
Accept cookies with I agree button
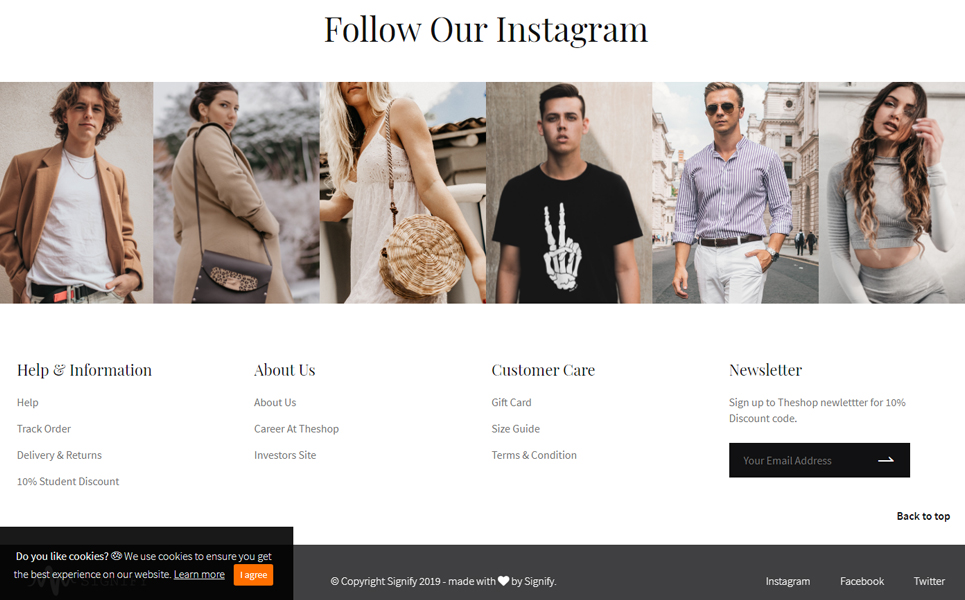(253, 575)
